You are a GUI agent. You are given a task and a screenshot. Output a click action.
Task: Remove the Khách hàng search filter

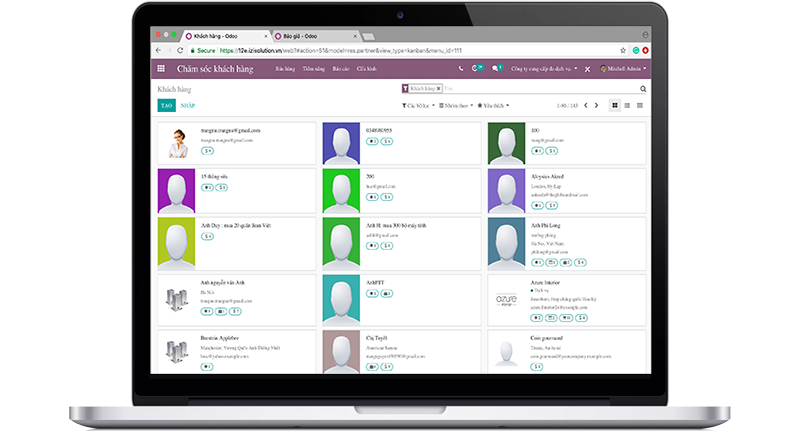(438, 89)
